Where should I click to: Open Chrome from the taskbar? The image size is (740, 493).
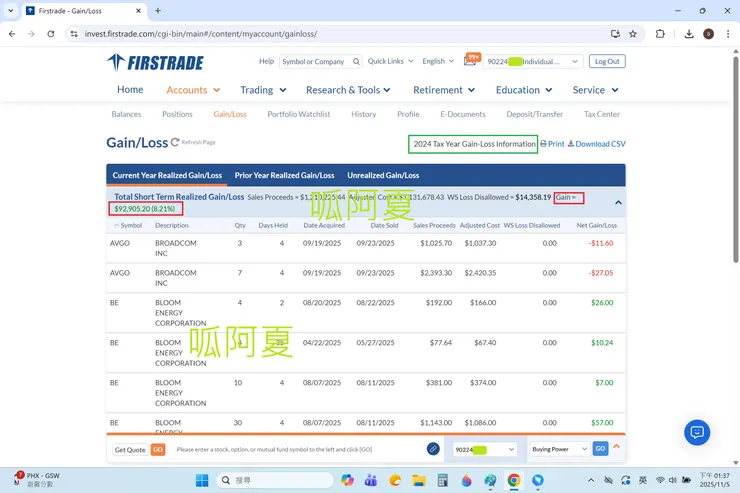pos(514,480)
